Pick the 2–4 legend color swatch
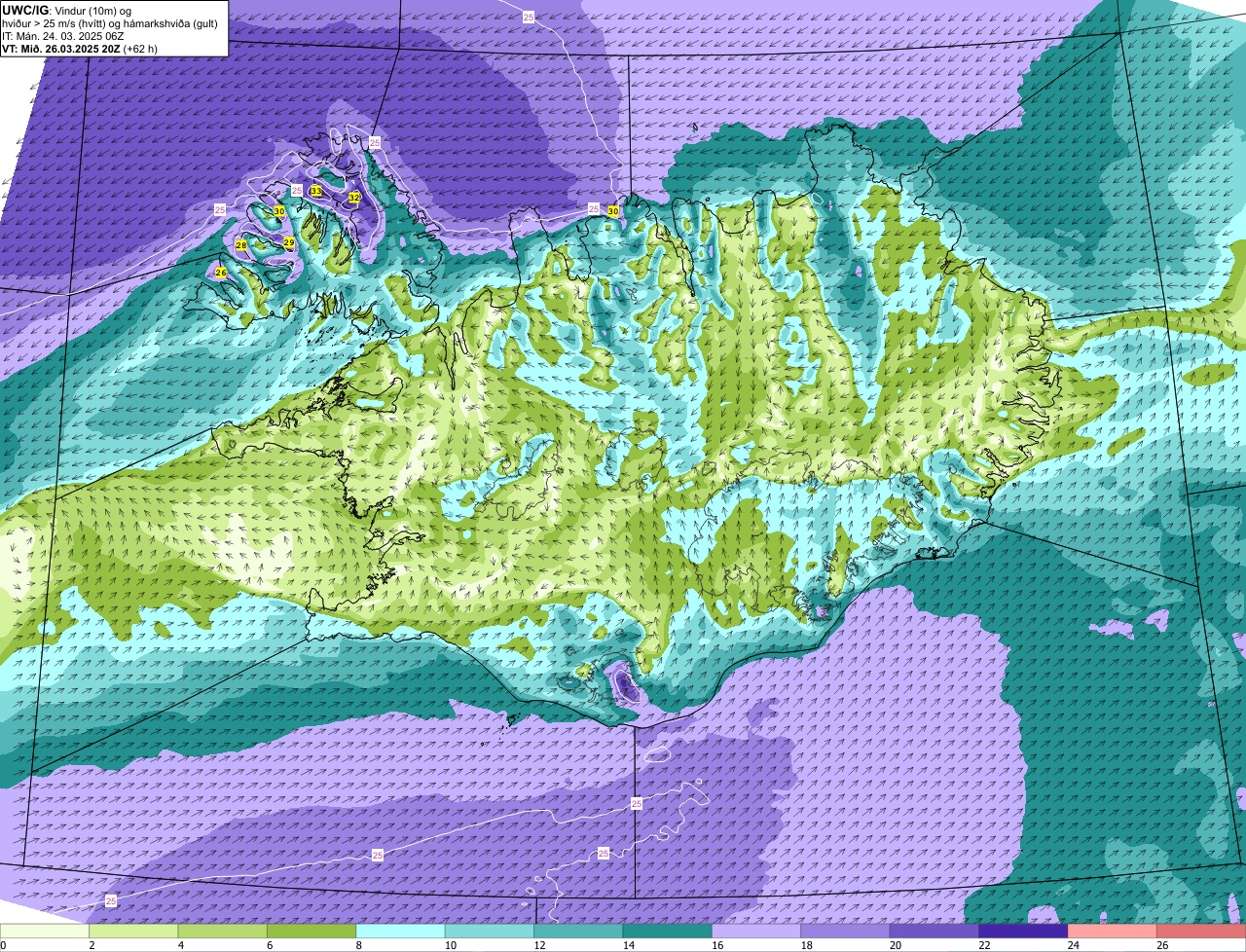This screenshot has height=952, width=1246. pyautogui.click(x=133, y=931)
